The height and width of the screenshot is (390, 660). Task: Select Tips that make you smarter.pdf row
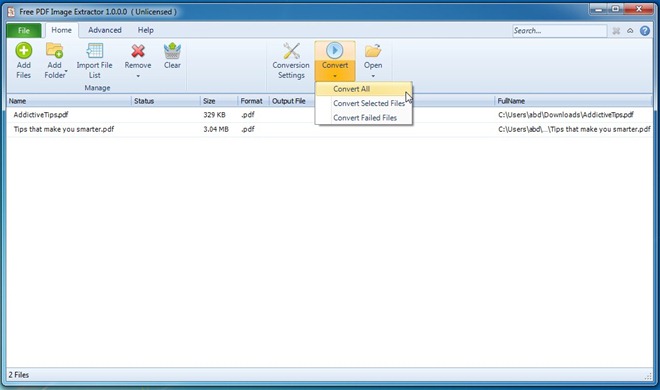click(x=330, y=129)
